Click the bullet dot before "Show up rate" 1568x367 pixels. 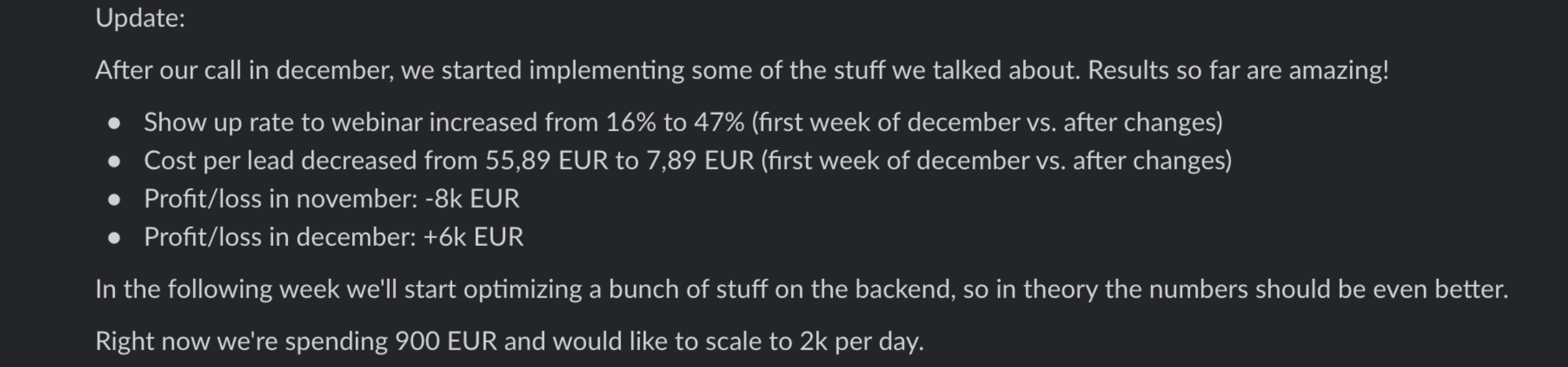click(115, 123)
